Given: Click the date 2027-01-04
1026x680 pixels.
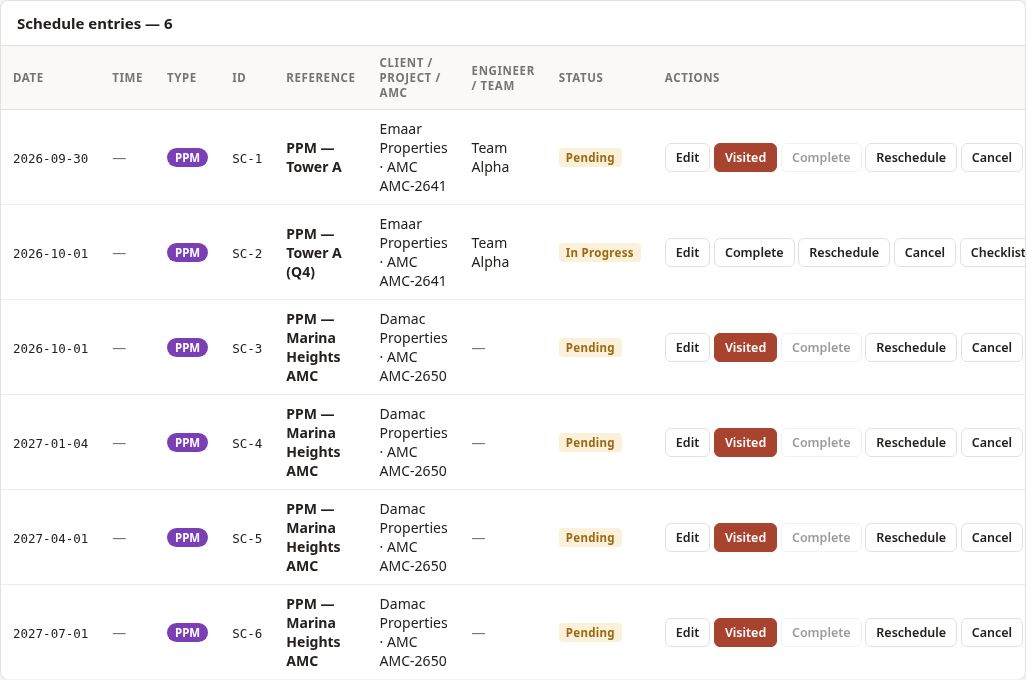Looking at the screenshot, I should (50, 443).
